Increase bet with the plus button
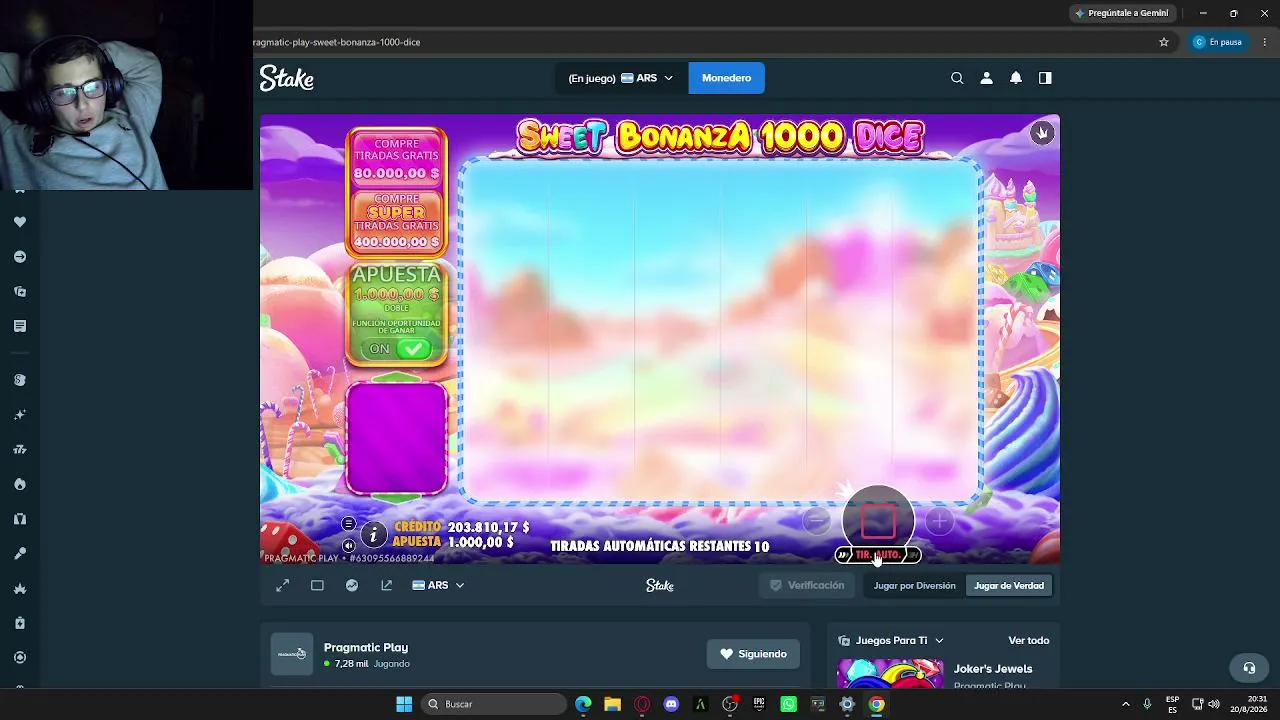The width and height of the screenshot is (1280, 720). point(939,520)
